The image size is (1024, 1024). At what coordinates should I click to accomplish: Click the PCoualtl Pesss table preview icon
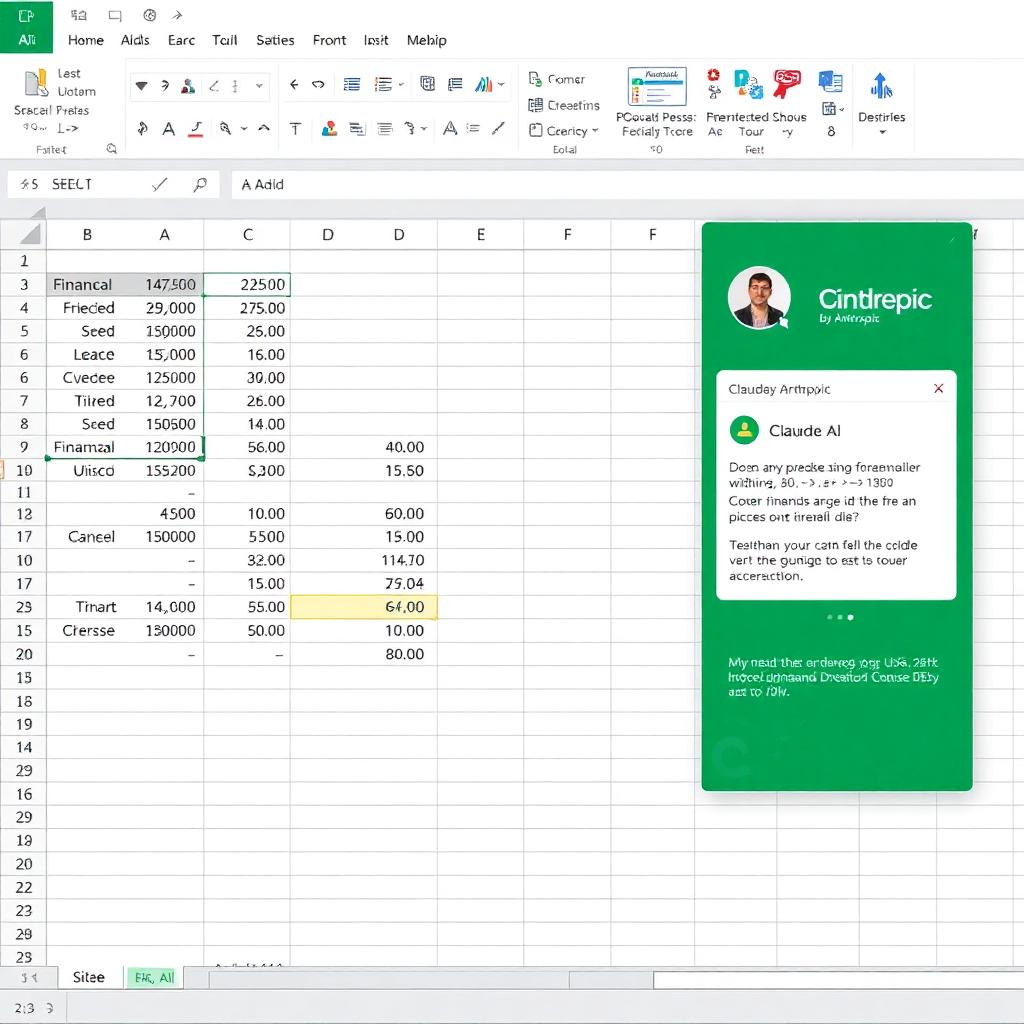click(x=656, y=87)
